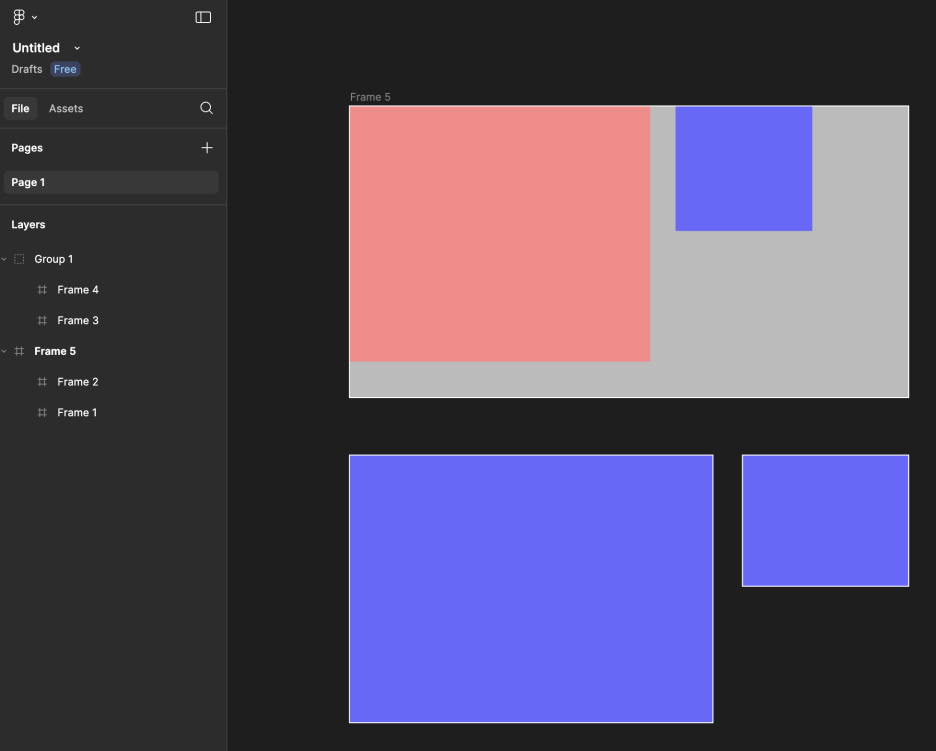The height and width of the screenshot is (751, 936).
Task: Select Page 1 in pages list
Action: click(111, 182)
